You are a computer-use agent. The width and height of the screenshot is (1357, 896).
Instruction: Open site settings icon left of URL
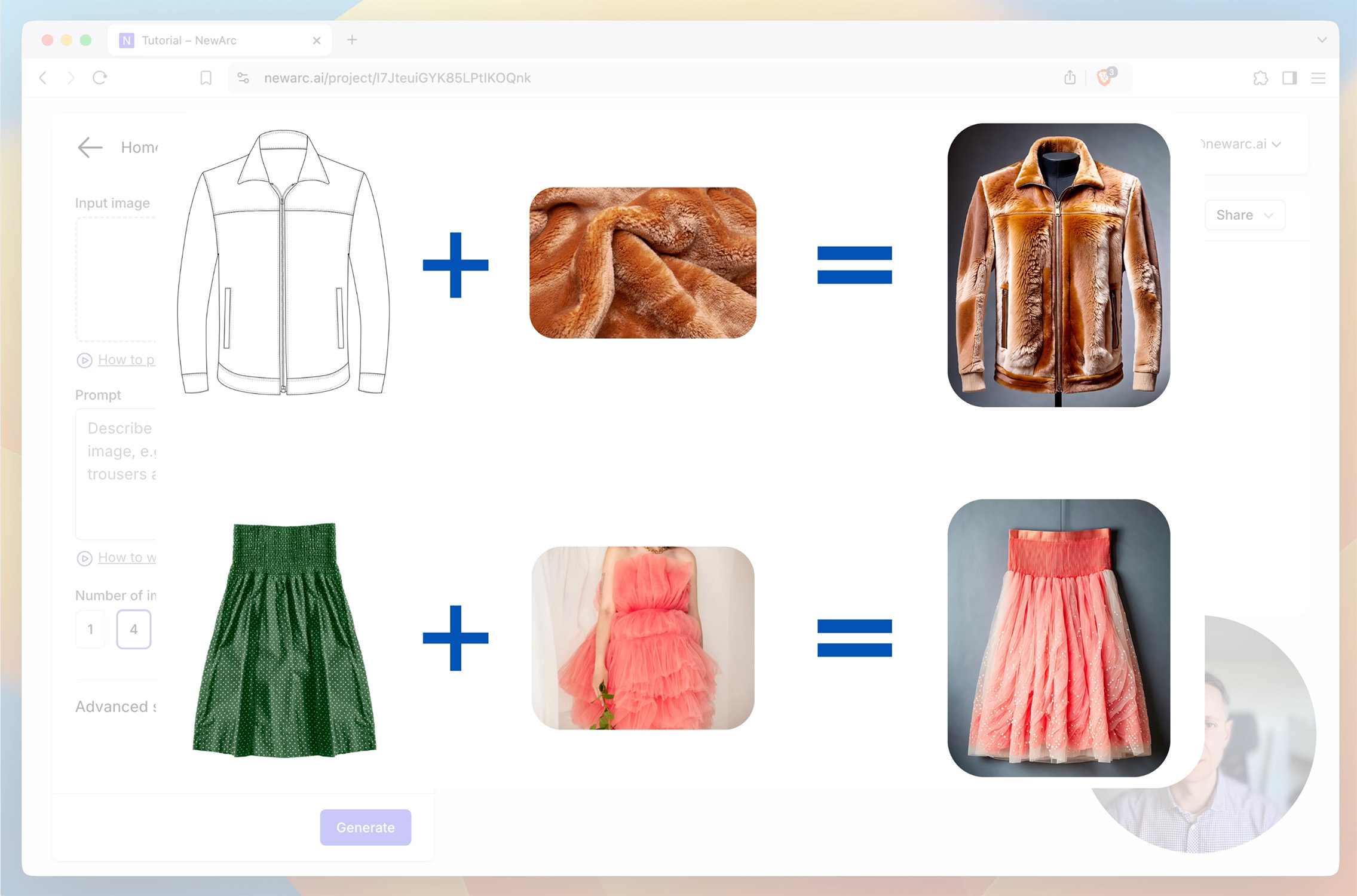pos(243,78)
